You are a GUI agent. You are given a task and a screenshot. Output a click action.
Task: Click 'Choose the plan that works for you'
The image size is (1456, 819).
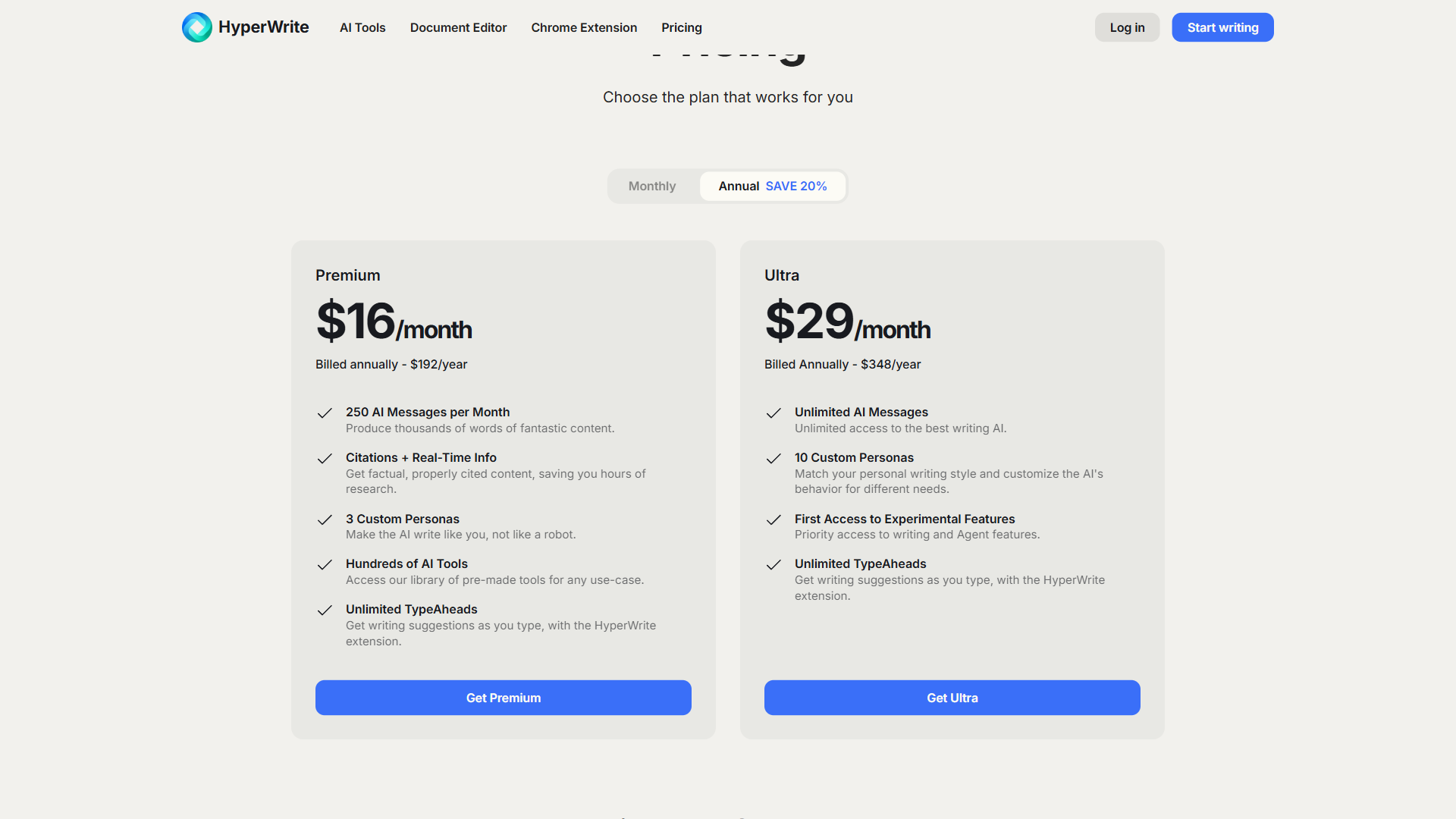point(728,97)
